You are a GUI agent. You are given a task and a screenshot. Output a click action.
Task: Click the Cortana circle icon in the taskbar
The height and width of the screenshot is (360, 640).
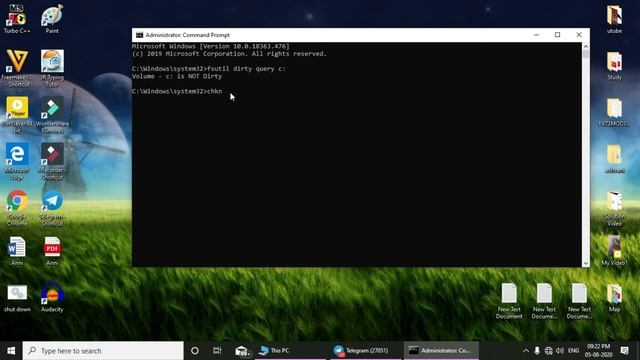pos(195,351)
